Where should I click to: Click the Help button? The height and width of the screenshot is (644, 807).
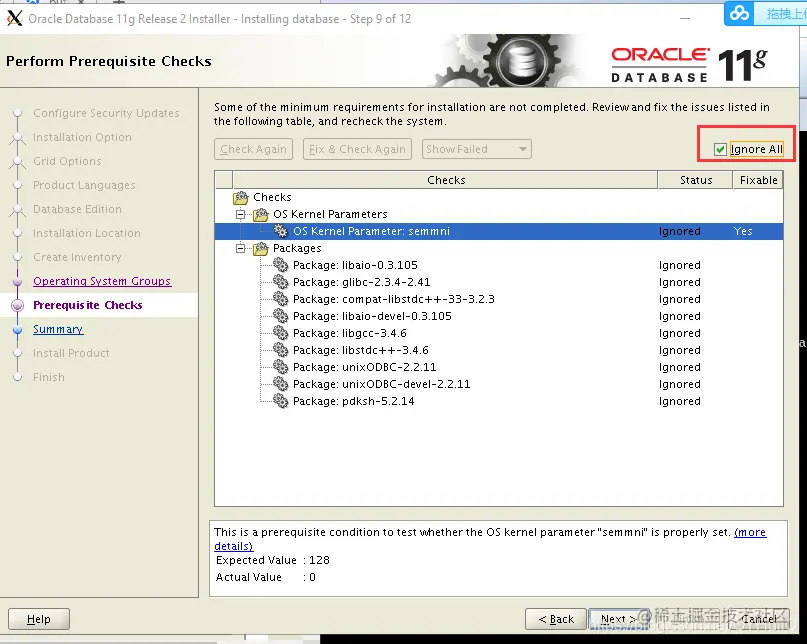point(39,619)
